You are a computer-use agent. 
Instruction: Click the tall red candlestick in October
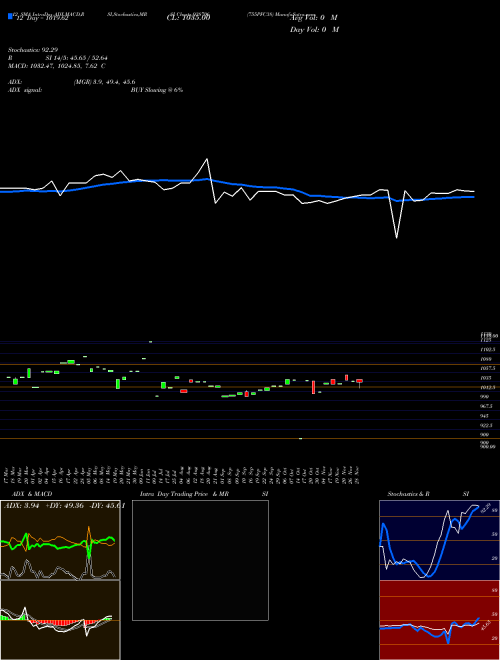click(x=313, y=387)
